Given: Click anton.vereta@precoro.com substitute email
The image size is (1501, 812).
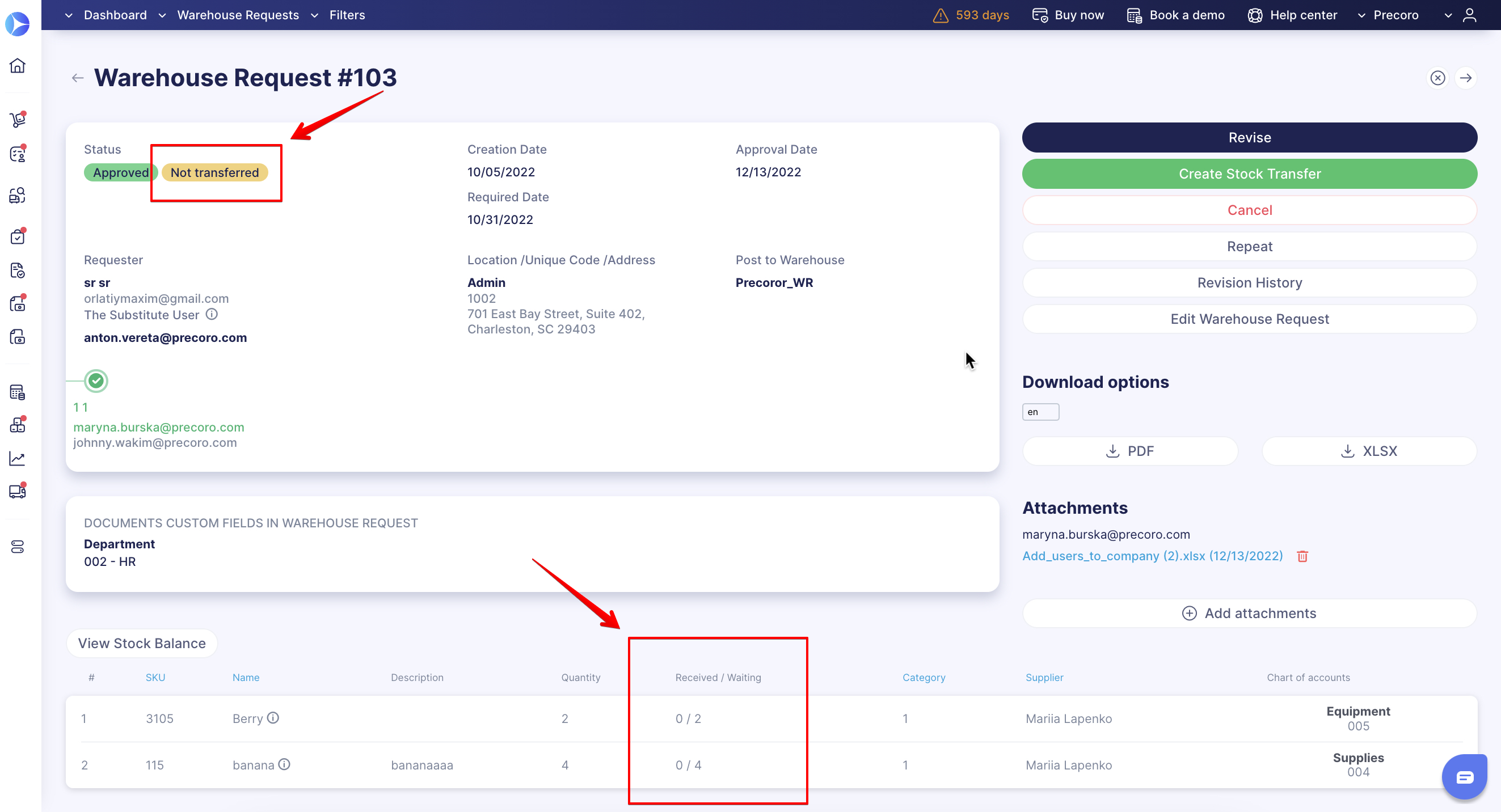Looking at the screenshot, I should click(166, 338).
